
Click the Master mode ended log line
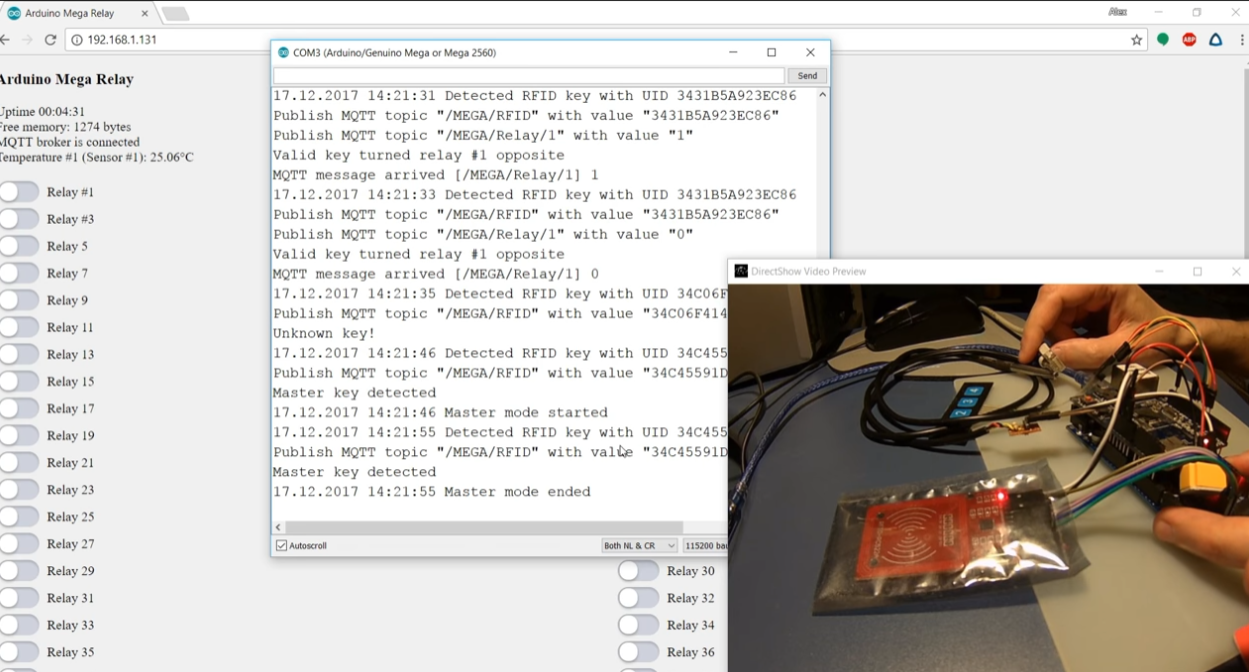[x=432, y=492]
